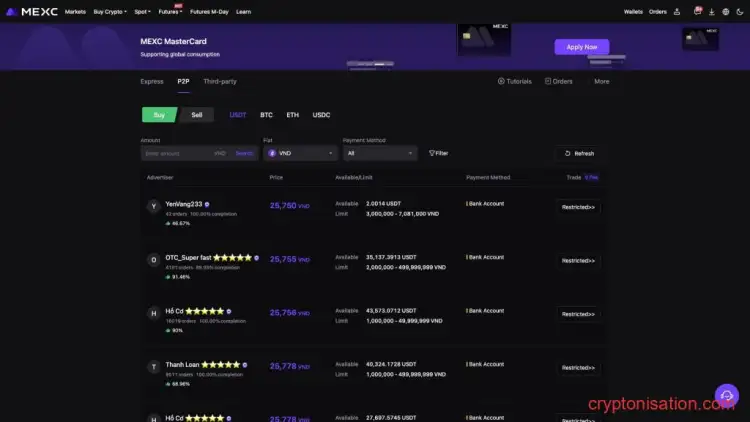Click the MEXC card thumbnail at banner right
The height and width of the screenshot is (422, 750).
[700, 39]
